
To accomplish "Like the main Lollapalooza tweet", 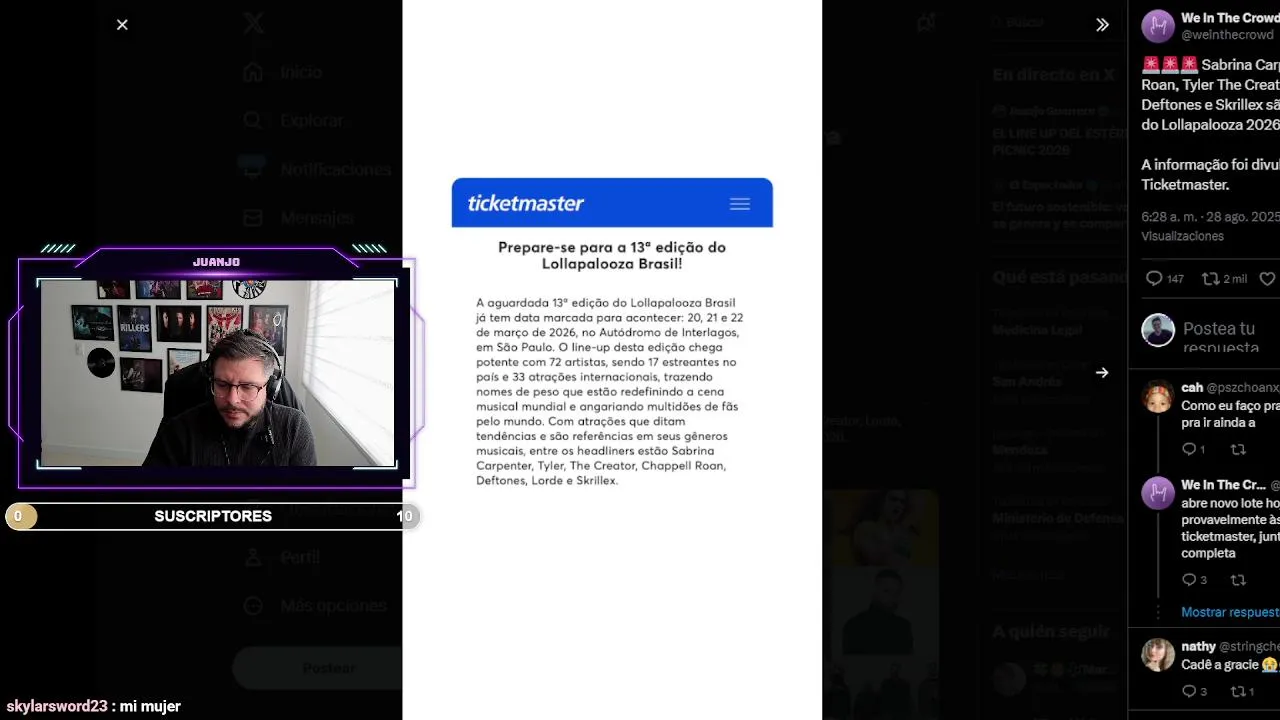I will [1268, 279].
